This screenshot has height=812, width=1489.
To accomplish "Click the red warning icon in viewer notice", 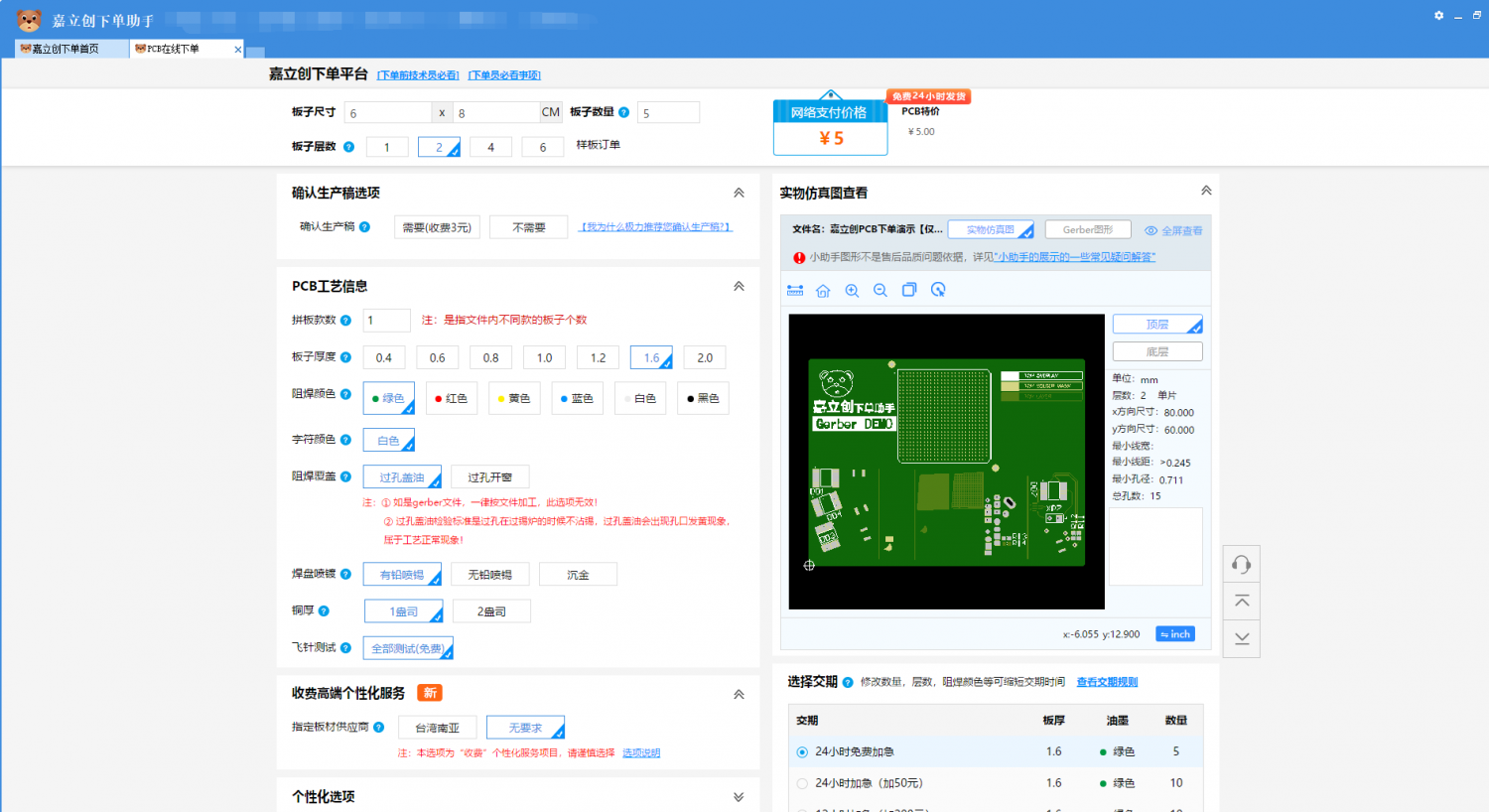I will point(799,257).
